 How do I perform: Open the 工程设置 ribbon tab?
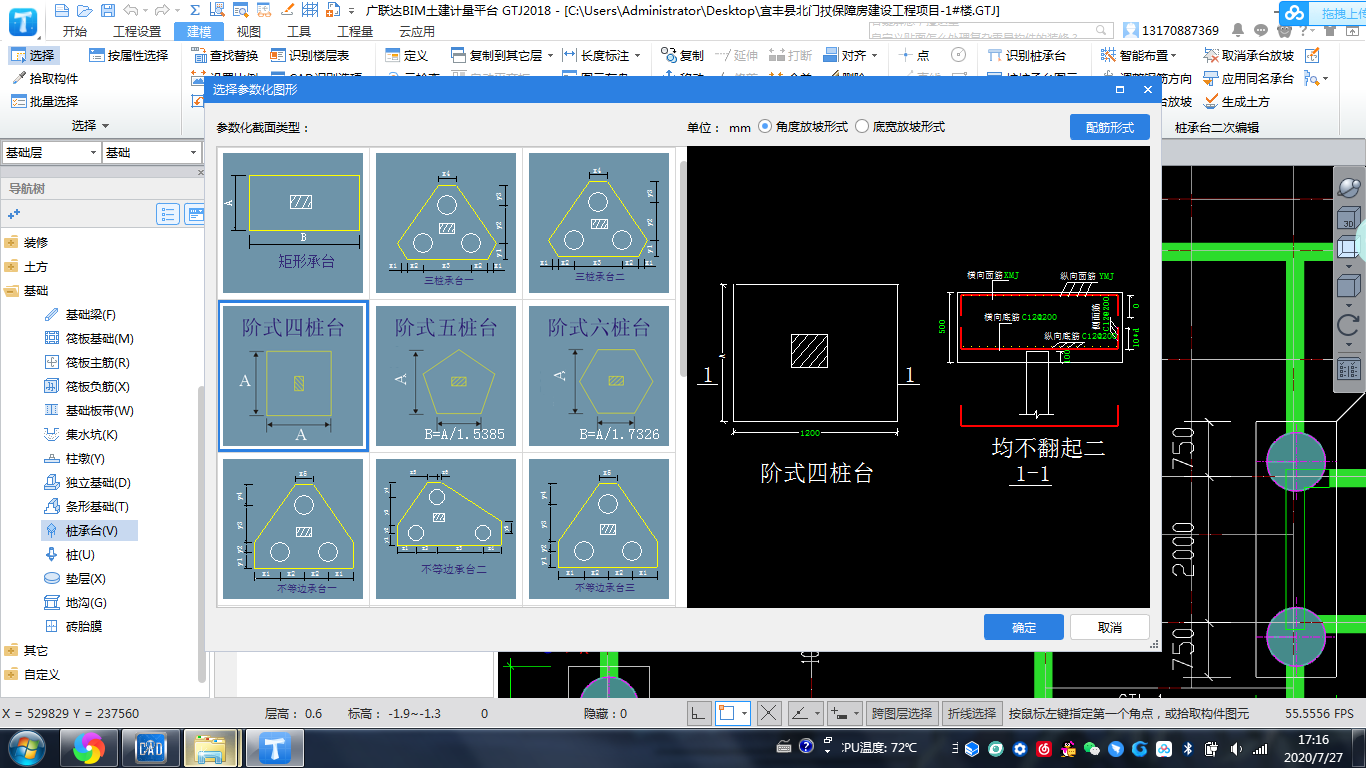coord(137,32)
